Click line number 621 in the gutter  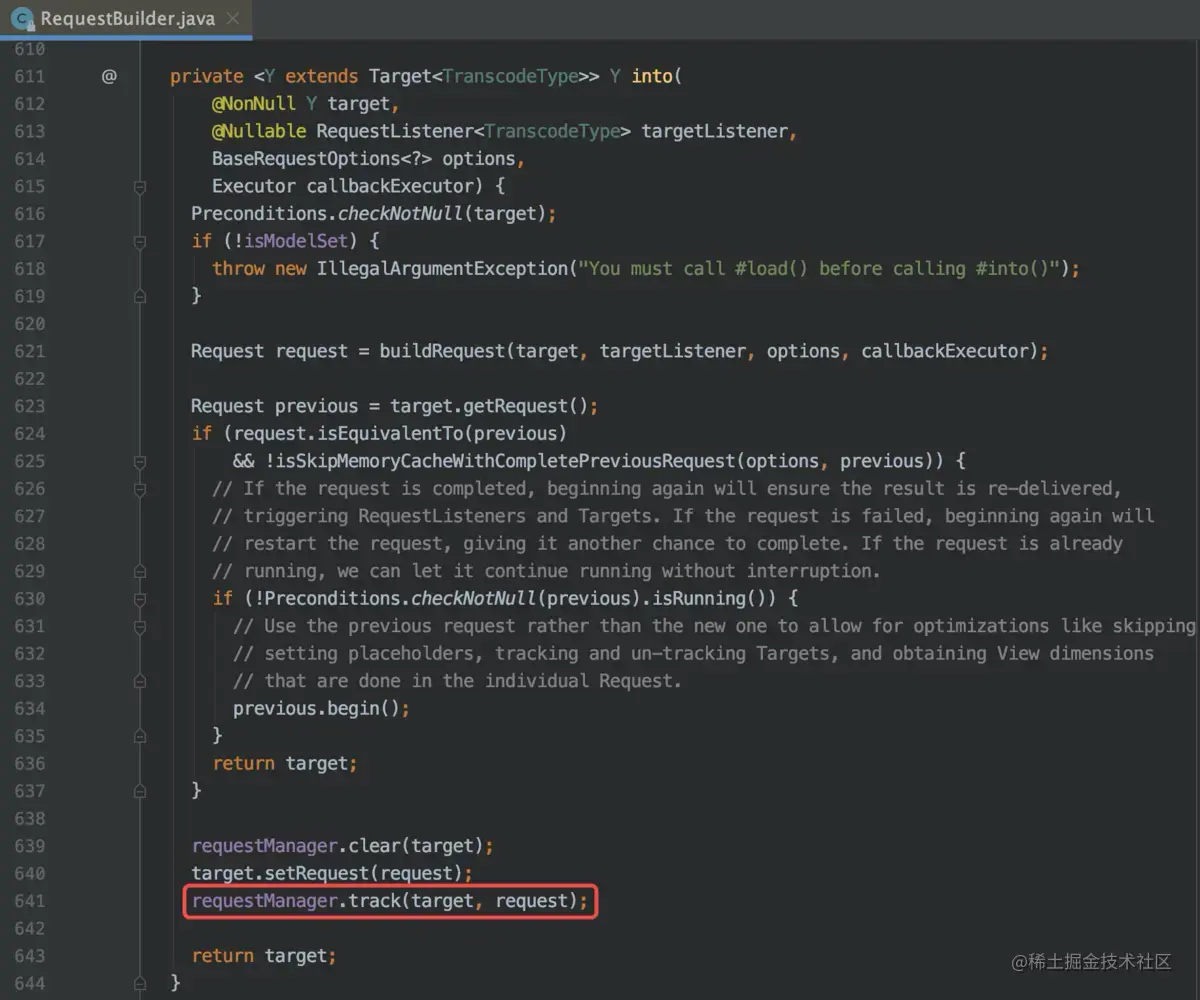tap(30, 351)
